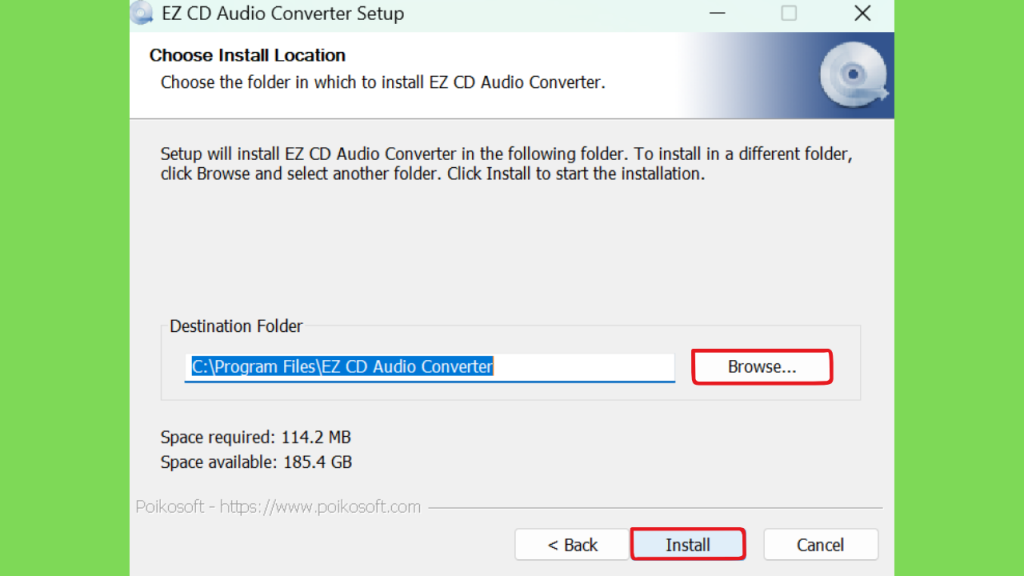Click the maximize window icon
The height and width of the screenshot is (576, 1024).
pyautogui.click(x=789, y=14)
